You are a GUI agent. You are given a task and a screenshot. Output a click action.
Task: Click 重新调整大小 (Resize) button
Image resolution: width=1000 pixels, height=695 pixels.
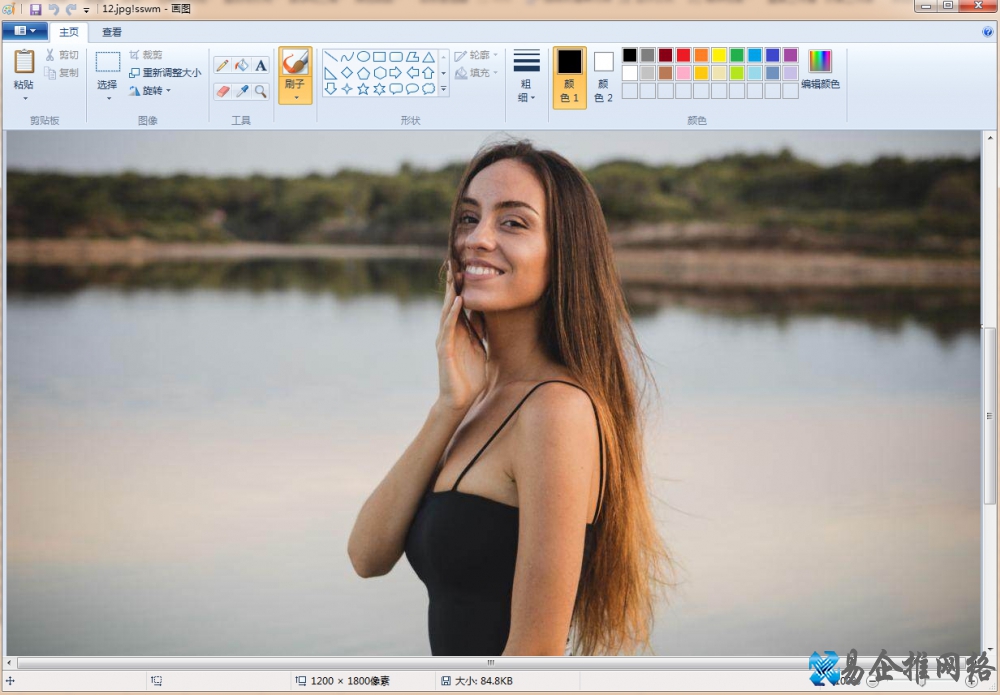pyautogui.click(x=165, y=73)
